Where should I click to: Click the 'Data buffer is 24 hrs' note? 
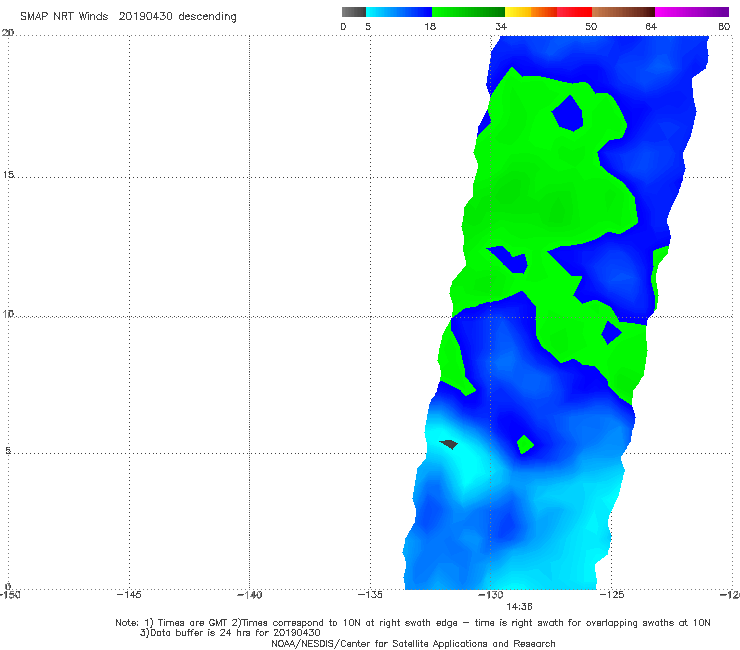[x=230, y=633]
